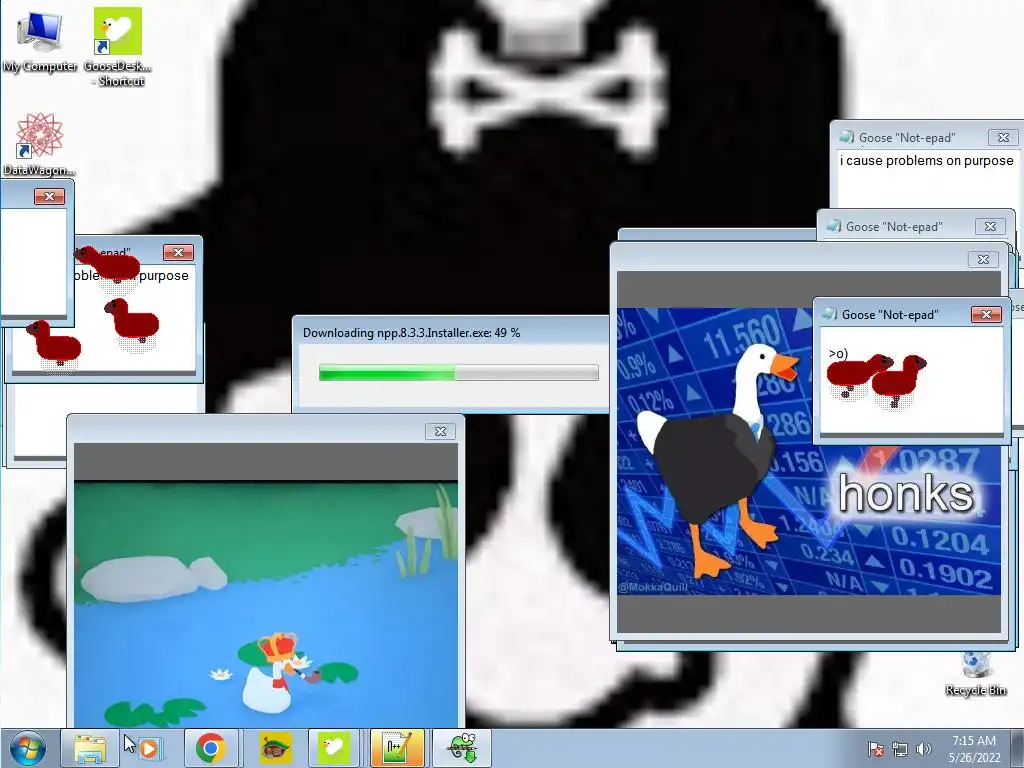
Task: Switch to the Goose Desktop taskbar app
Action: 333,748
